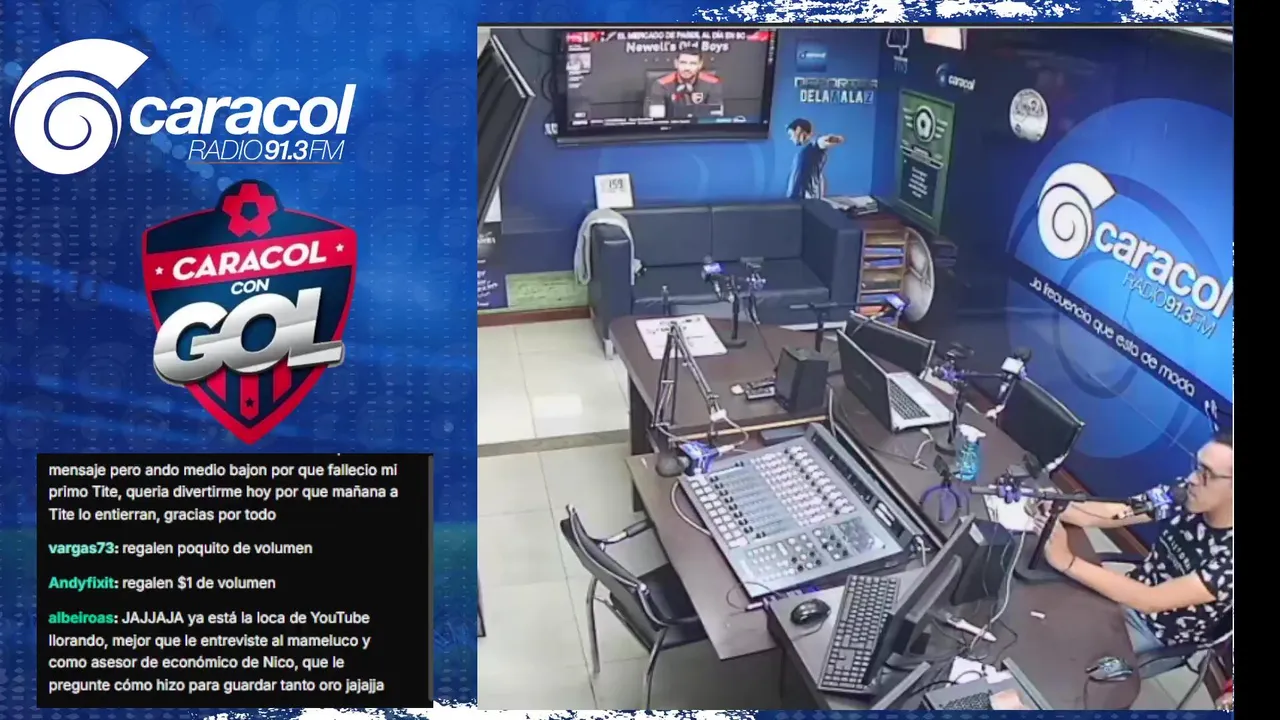Screen dimensions: 1280x720
Task: Select the vargas73 username in chat
Action: point(83,548)
